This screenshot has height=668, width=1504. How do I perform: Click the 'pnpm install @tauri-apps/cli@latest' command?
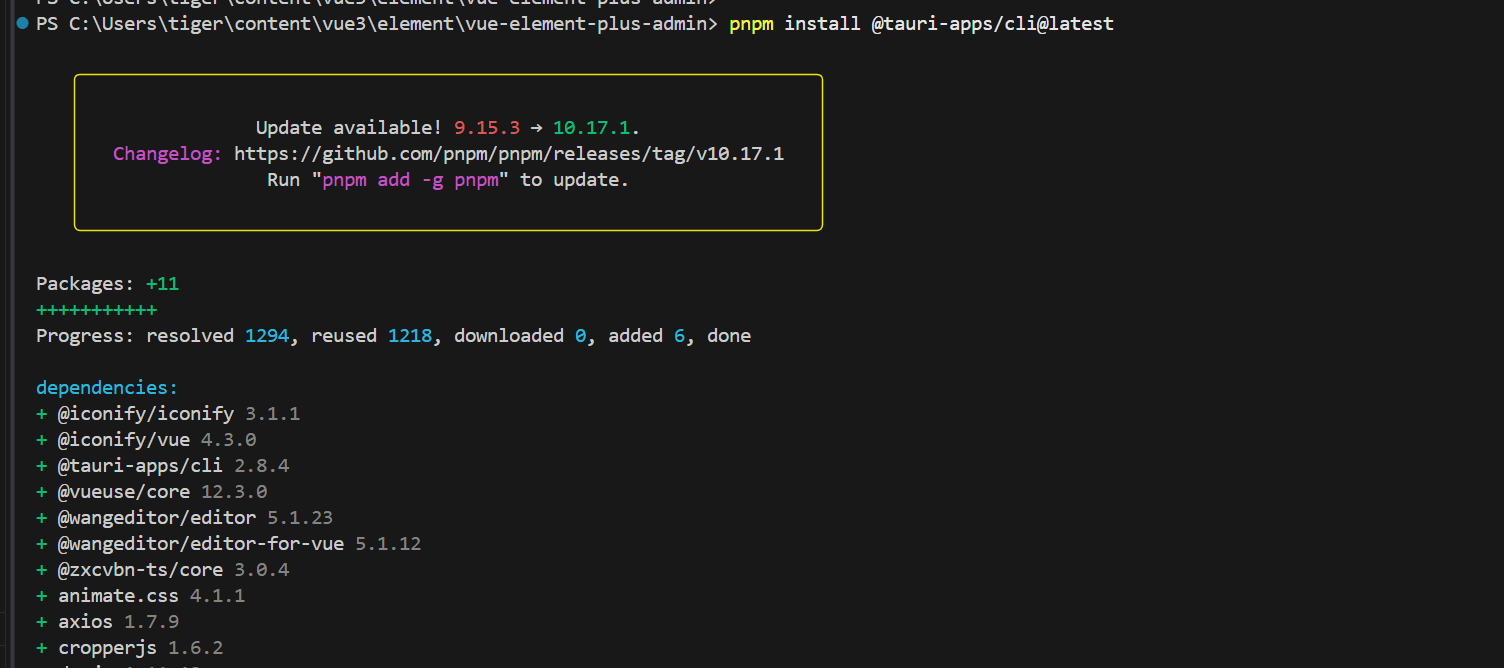[x=921, y=23]
